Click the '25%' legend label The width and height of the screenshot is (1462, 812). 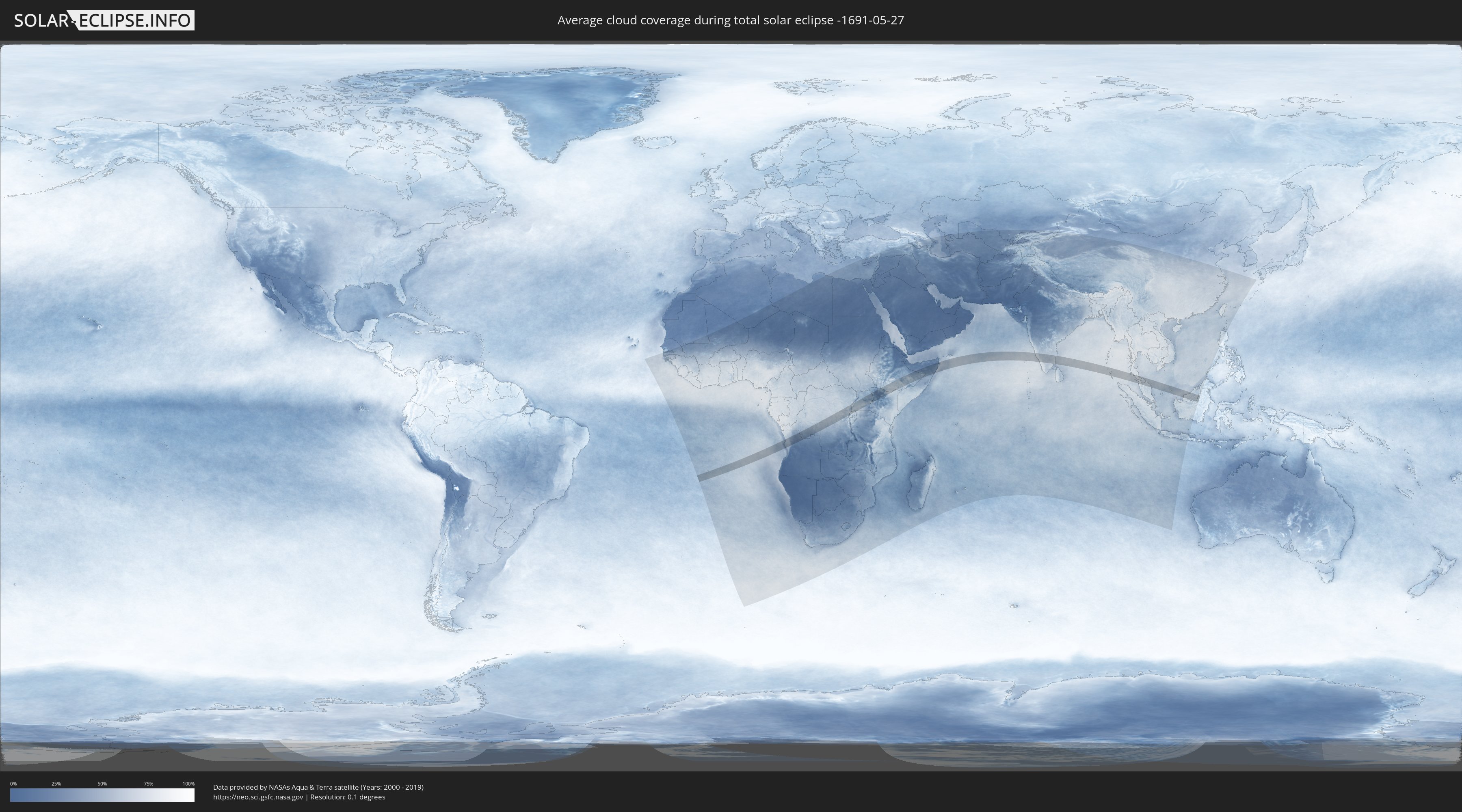[x=56, y=784]
